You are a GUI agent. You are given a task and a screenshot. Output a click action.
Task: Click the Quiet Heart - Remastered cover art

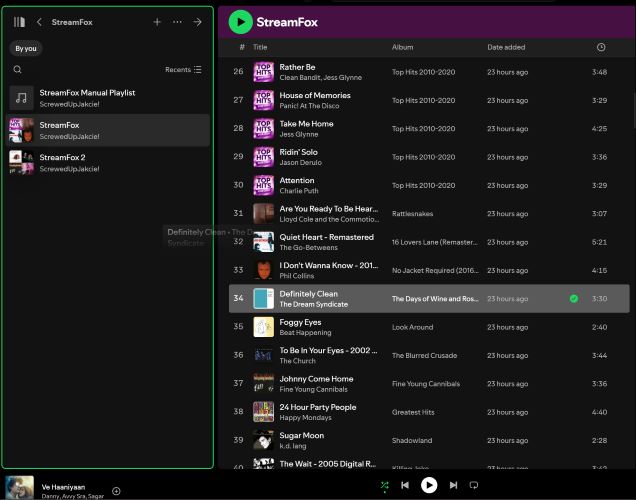pos(264,242)
